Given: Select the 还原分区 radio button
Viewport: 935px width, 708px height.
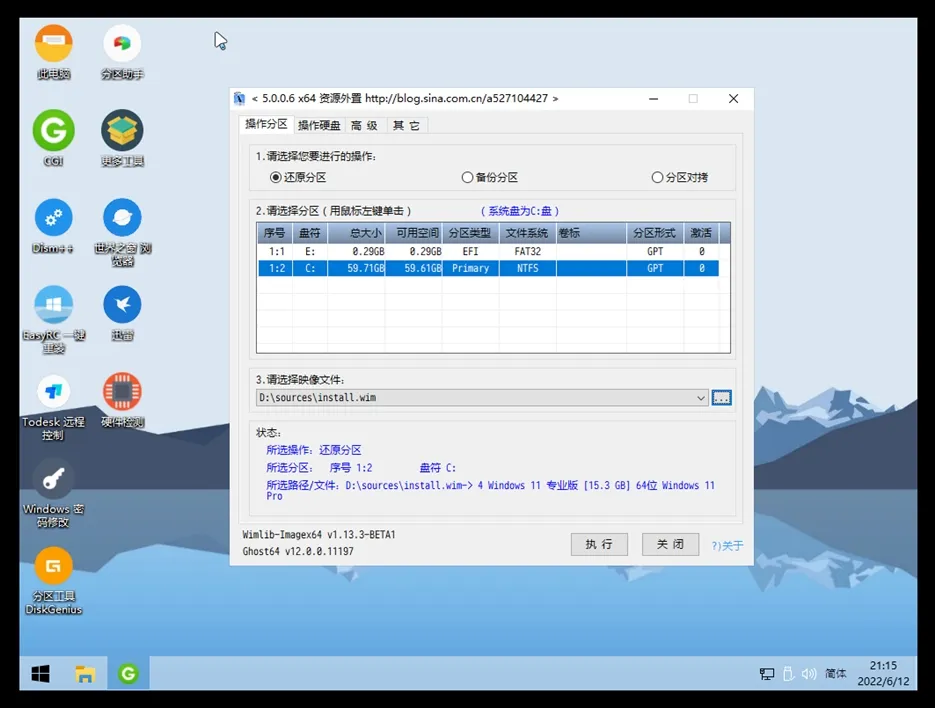Looking at the screenshot, I should pos(276,177).
